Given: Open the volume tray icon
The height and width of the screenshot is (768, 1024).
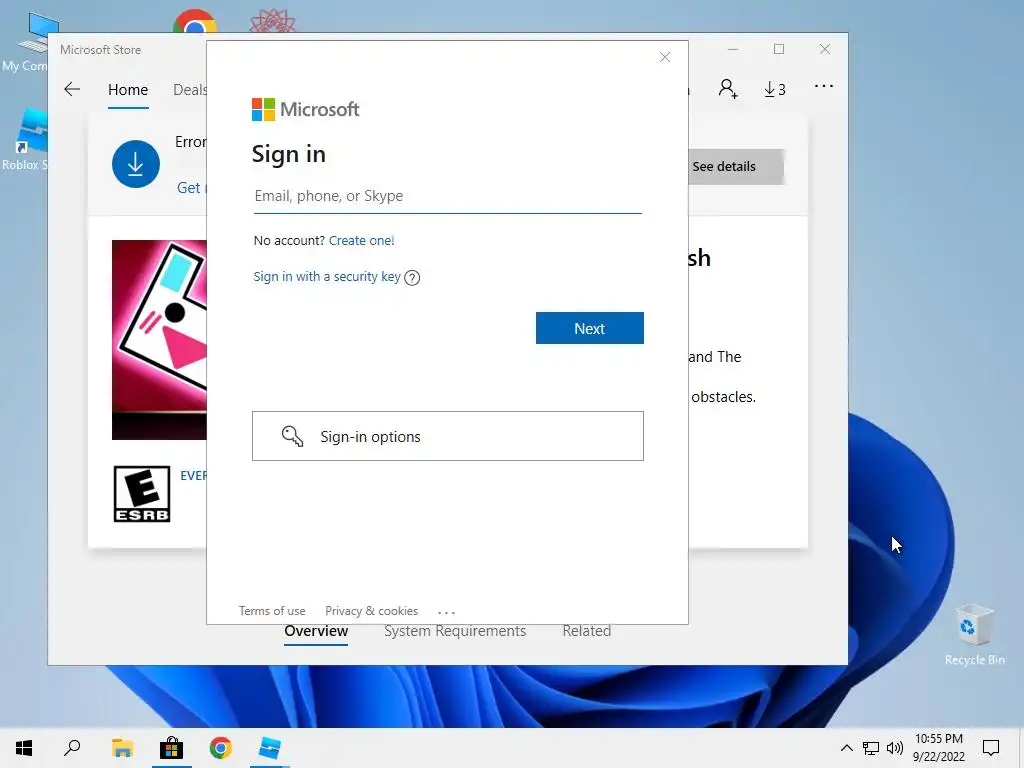Looking at the screenshot, I should pos(895,748).
